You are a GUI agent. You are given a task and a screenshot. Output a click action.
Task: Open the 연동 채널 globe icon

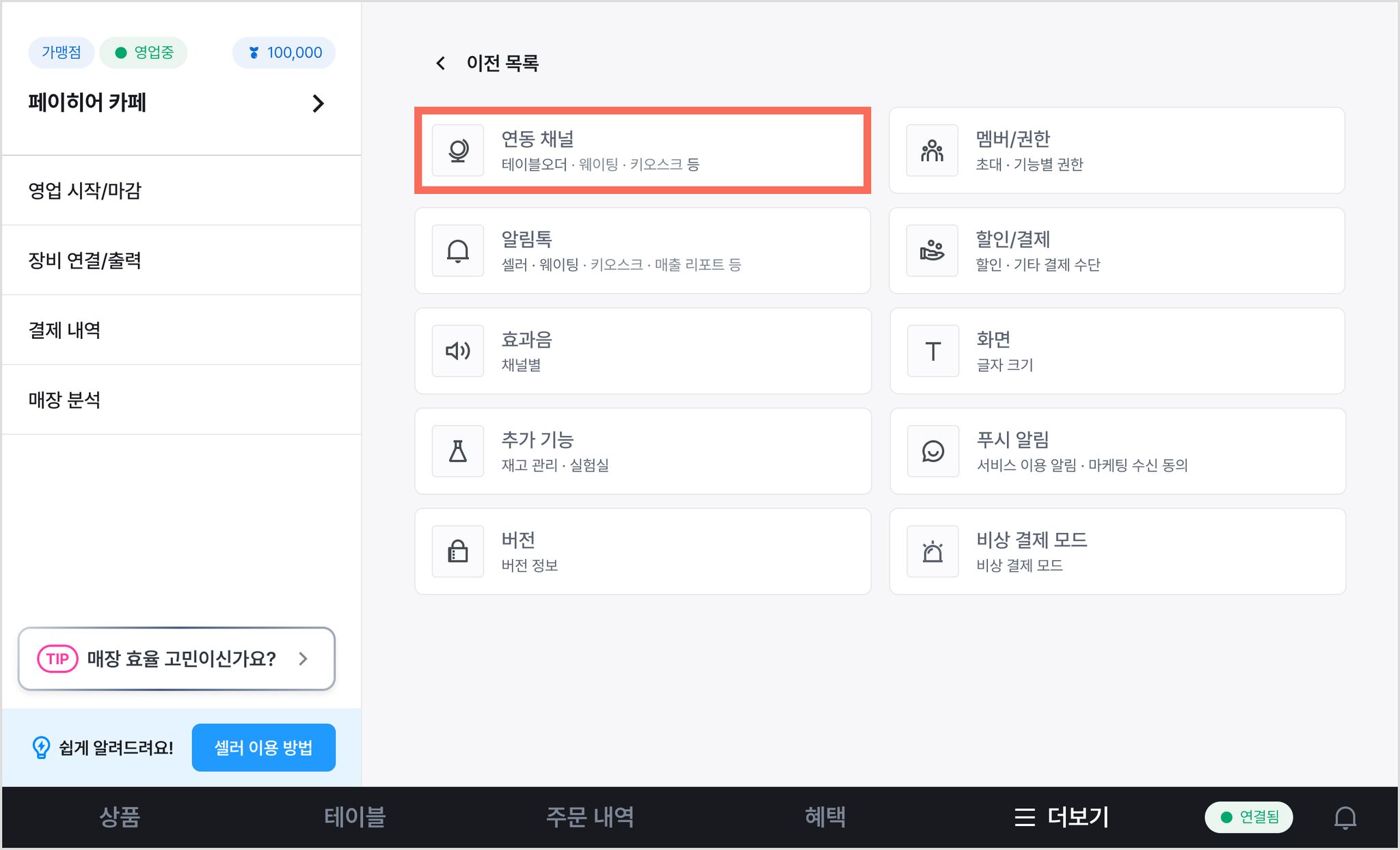pos(458,150)
